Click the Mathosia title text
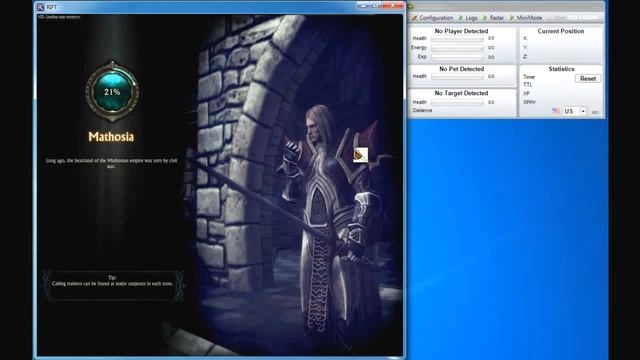Image resolution: width=640 pixels, height=360 pixels. point(111,137)
